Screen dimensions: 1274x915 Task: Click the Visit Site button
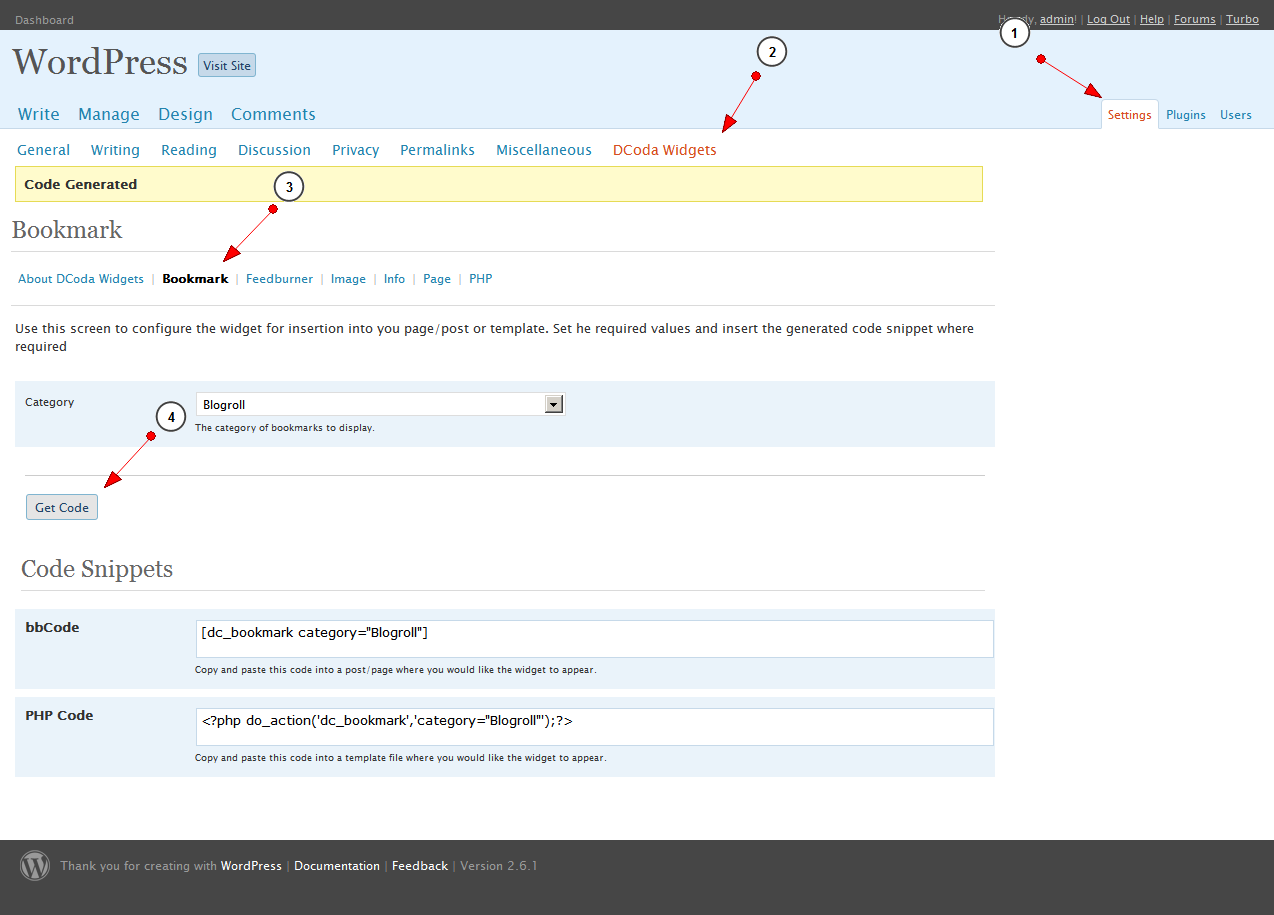pyautogui.click(x=227, y=65)
